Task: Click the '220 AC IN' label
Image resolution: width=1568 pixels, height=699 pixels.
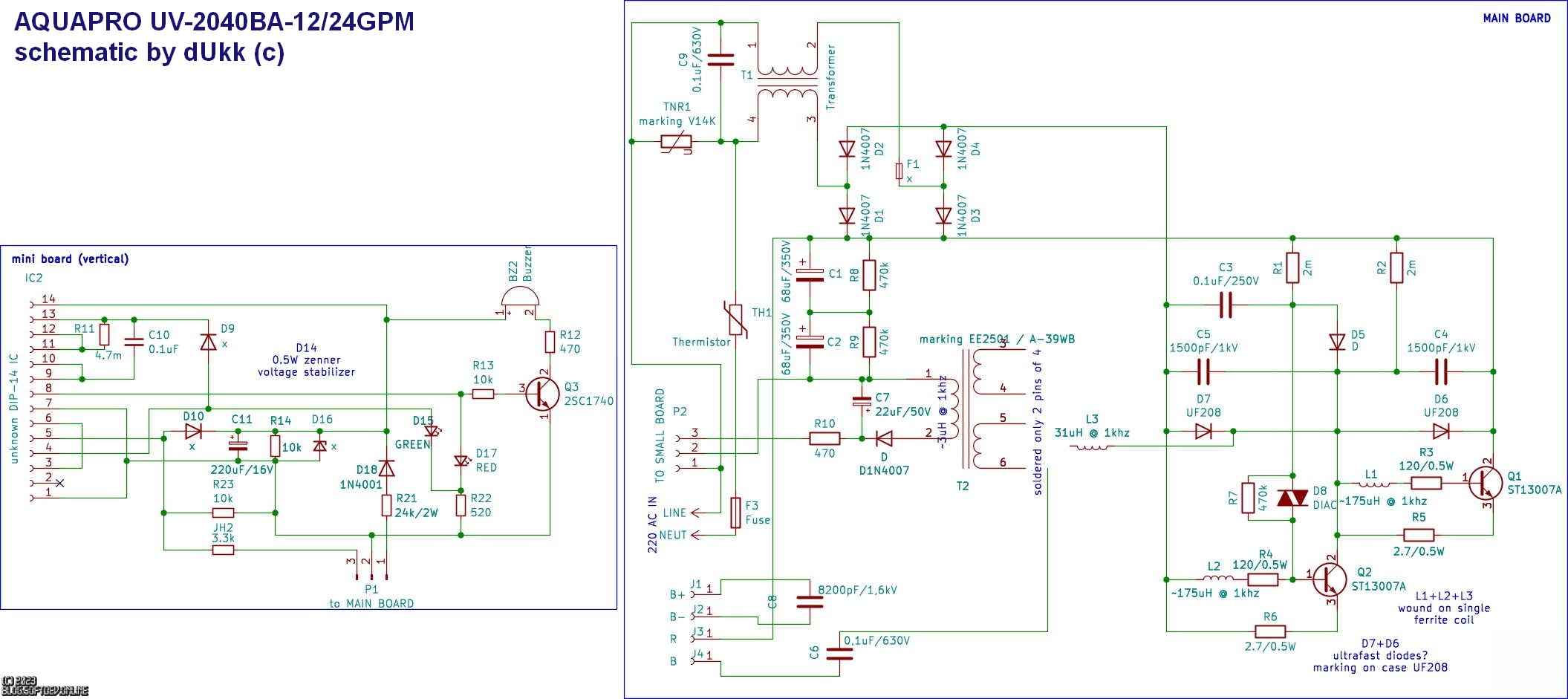Action: pos(652,524)
